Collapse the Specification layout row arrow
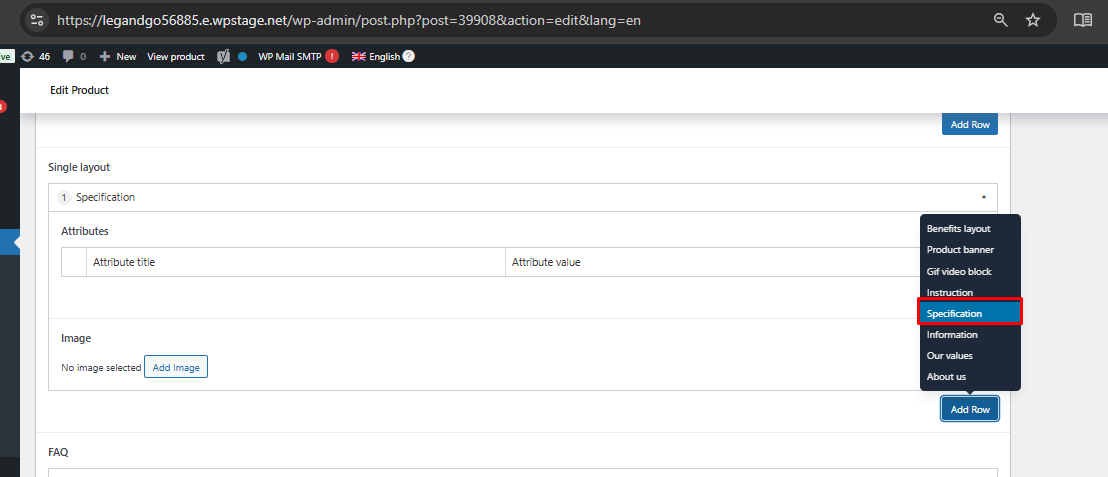Image resolution: width=1108 pixels, height=477 pixels. 983,198
